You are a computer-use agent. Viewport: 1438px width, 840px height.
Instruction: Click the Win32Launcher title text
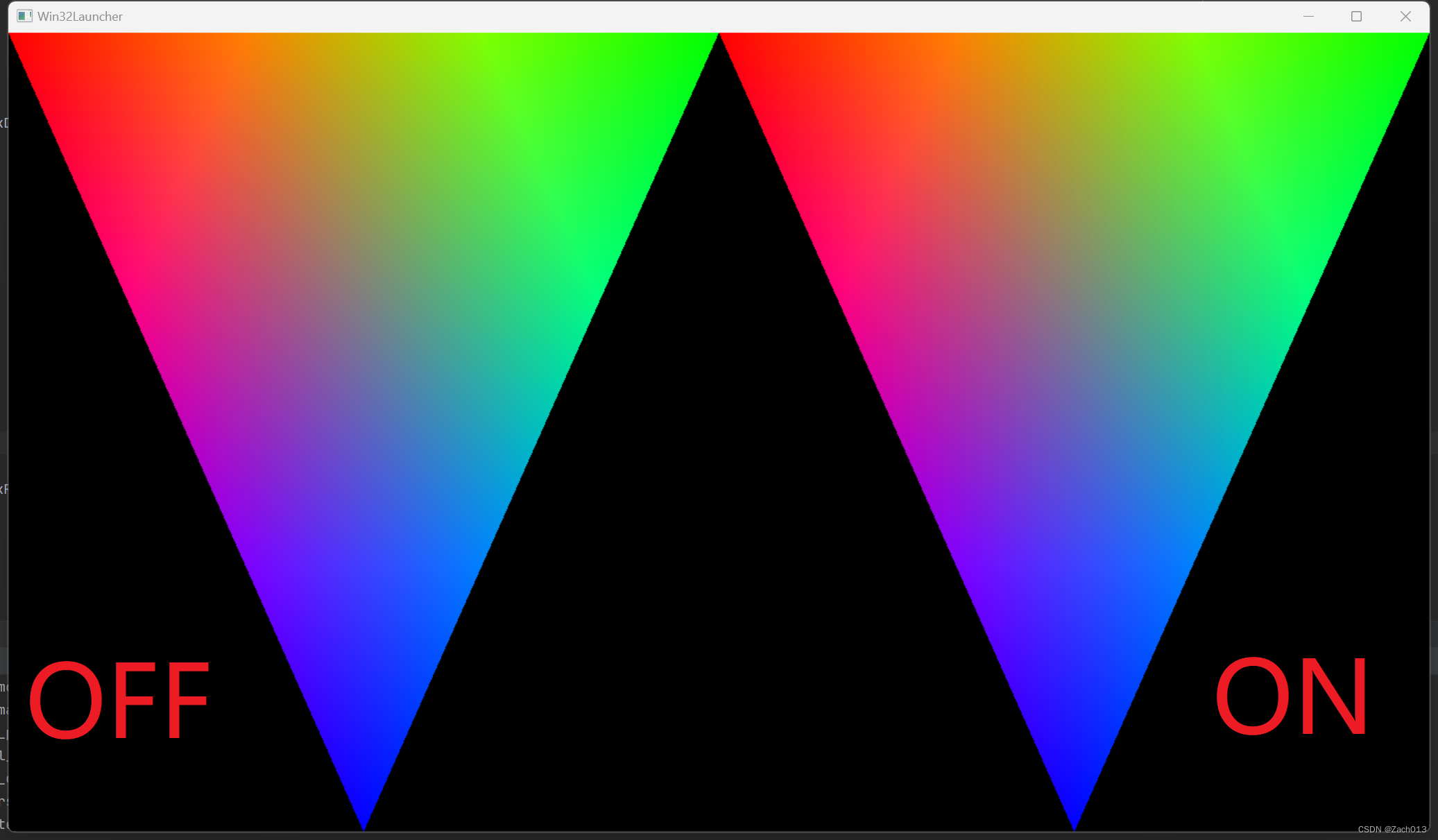[x=80, y=16]
